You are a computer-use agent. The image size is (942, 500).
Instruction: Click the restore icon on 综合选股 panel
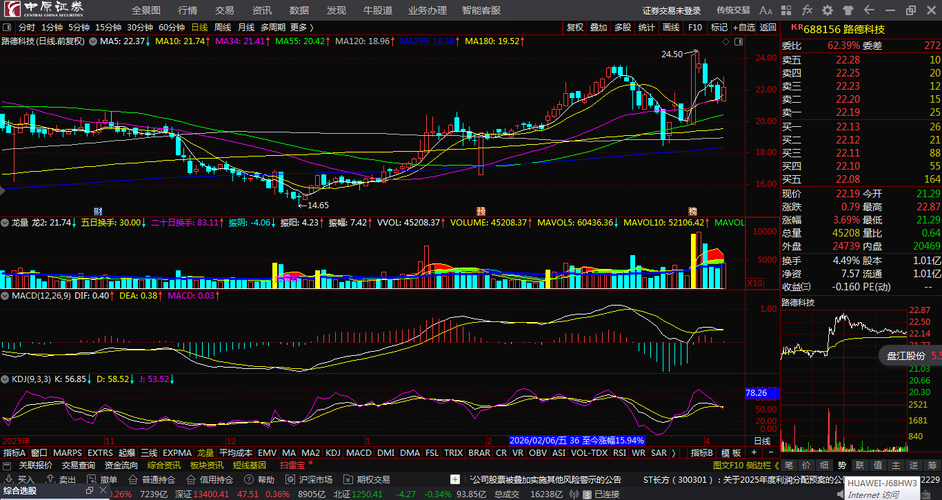pyautogui.click(x=90, y=490)
